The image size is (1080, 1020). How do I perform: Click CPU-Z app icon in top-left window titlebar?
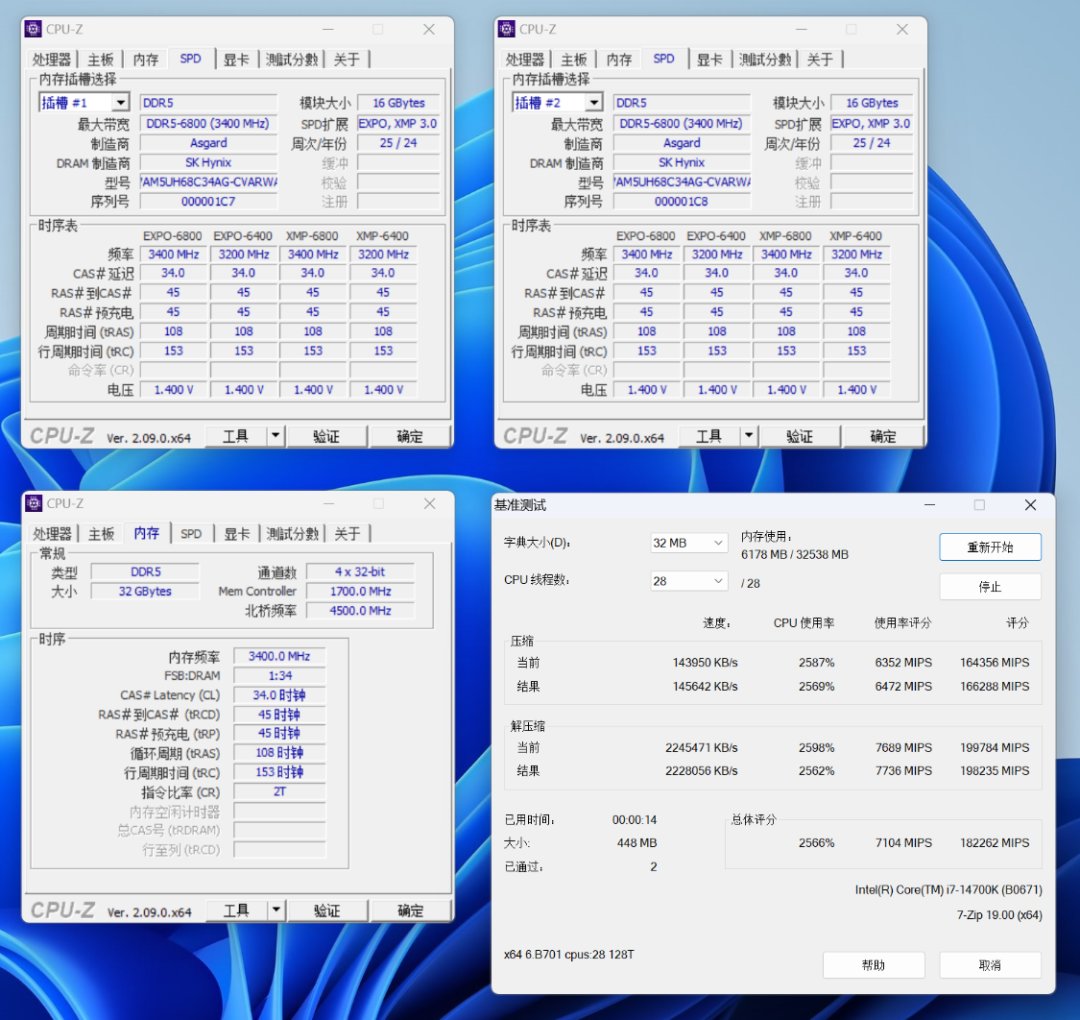(x=33, y=29)
